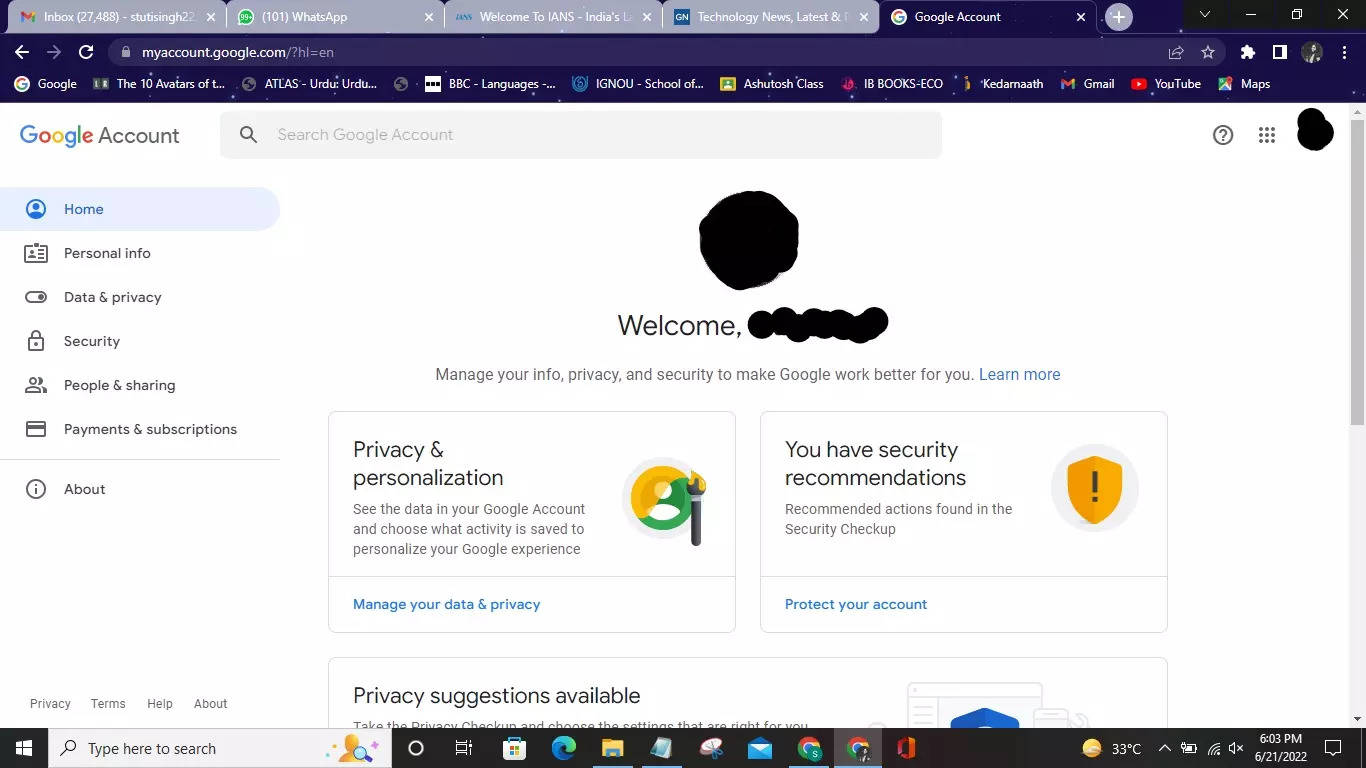1366x768 pixels.
Task: Click the Security padlock icon in sidebar
Action: [x=36, y=341]
